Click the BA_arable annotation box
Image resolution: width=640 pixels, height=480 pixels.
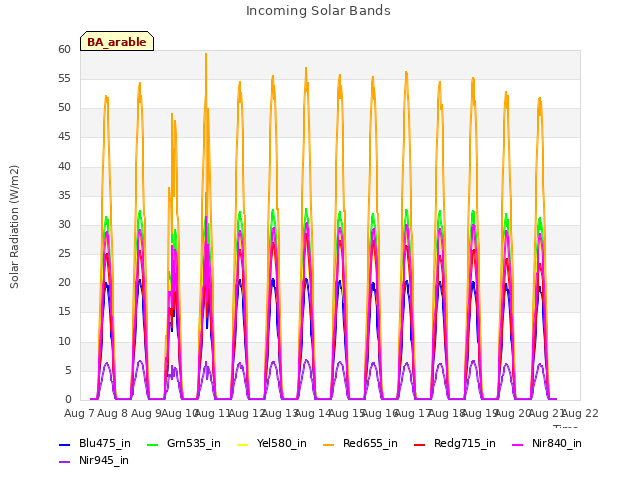pos(117,41)
